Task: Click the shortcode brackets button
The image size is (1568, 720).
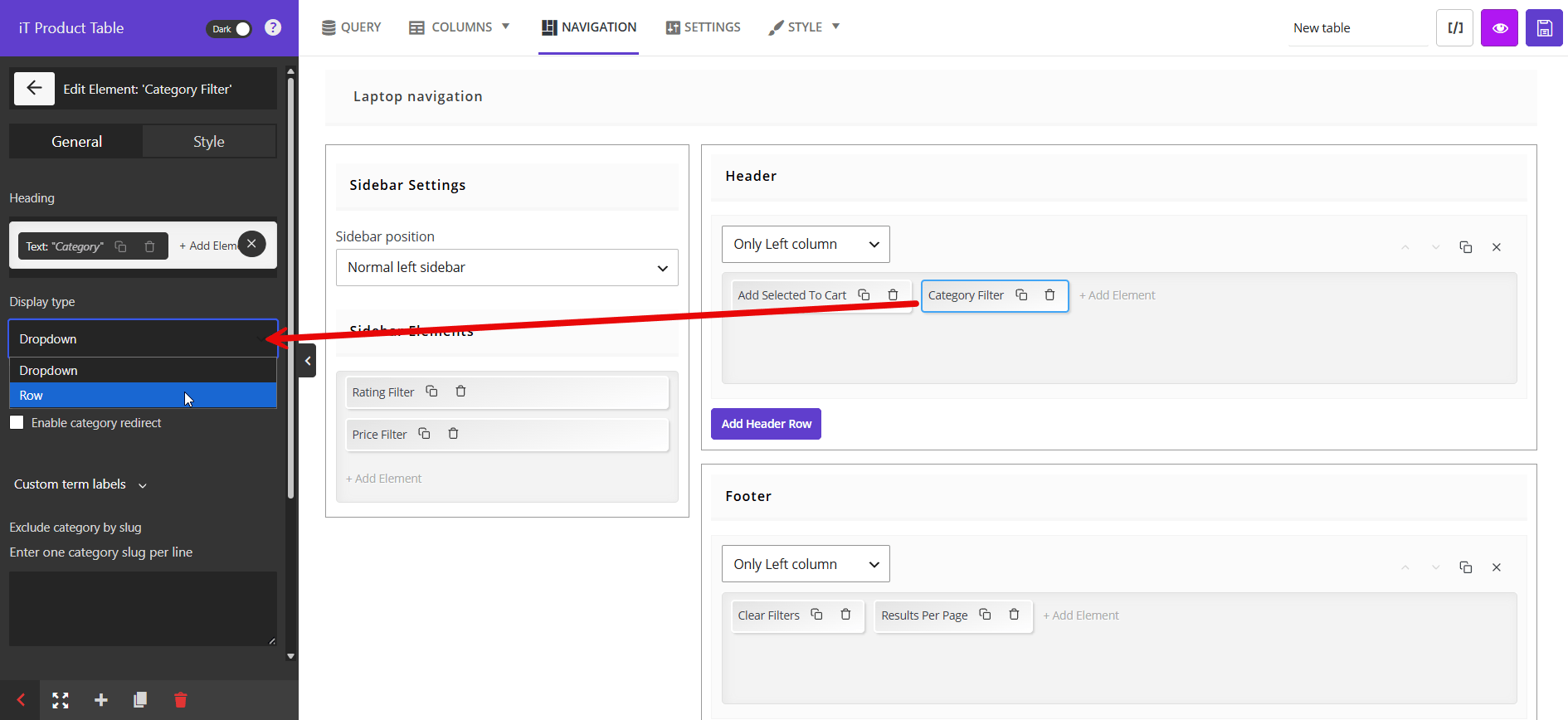Action: pyautogui.click(x=1455, y=28)
